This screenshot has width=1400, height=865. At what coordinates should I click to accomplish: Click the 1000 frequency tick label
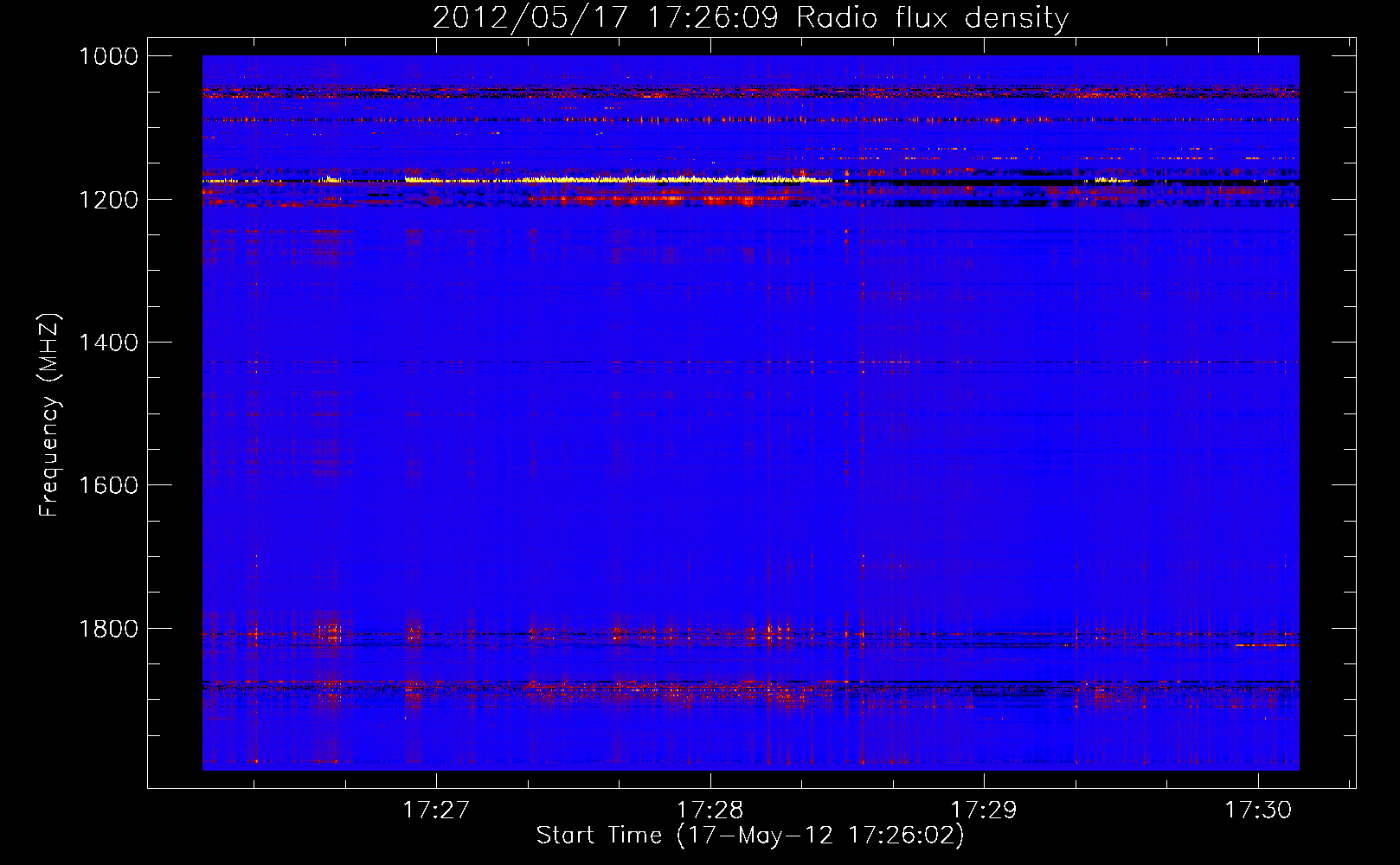(x=108, y=56)
